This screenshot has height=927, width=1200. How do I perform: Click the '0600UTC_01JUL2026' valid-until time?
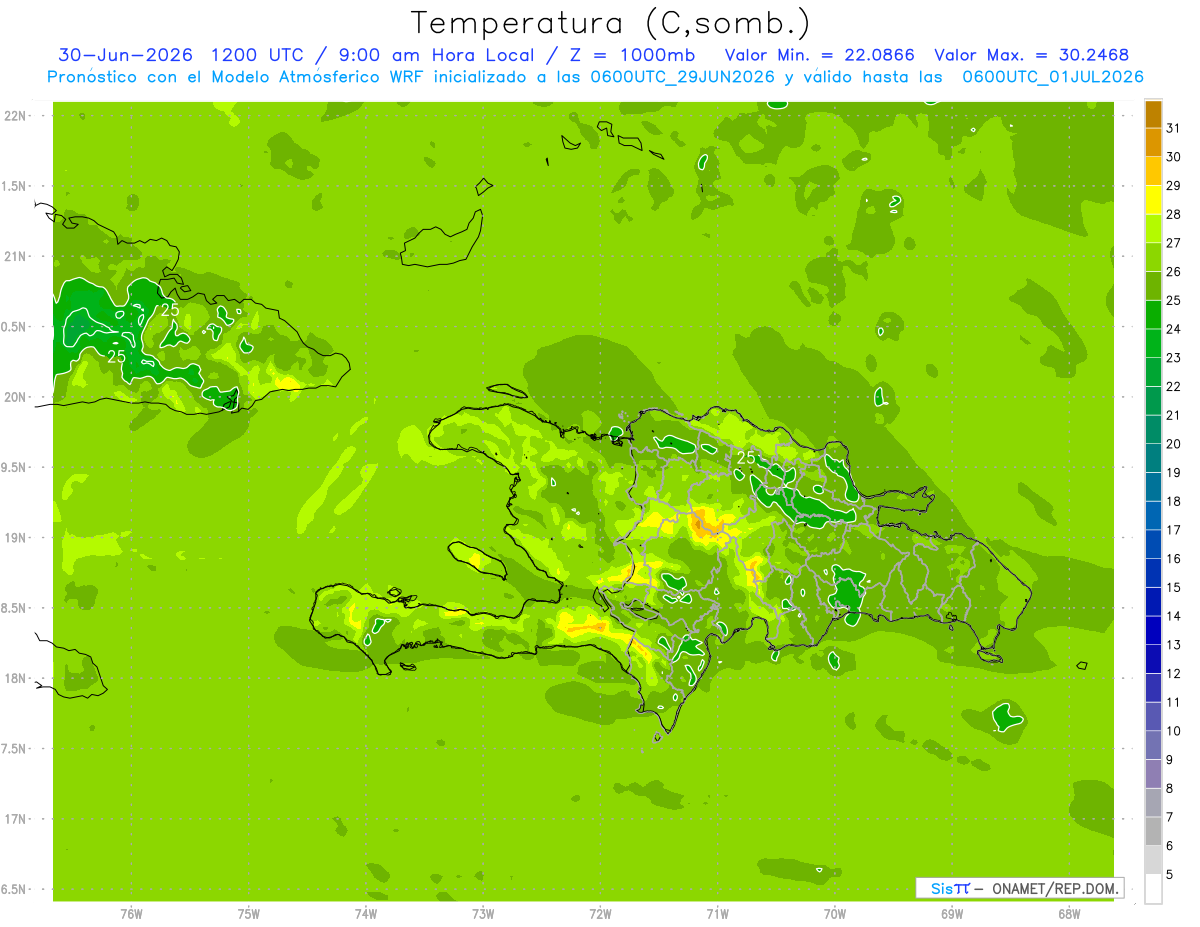1053,77
